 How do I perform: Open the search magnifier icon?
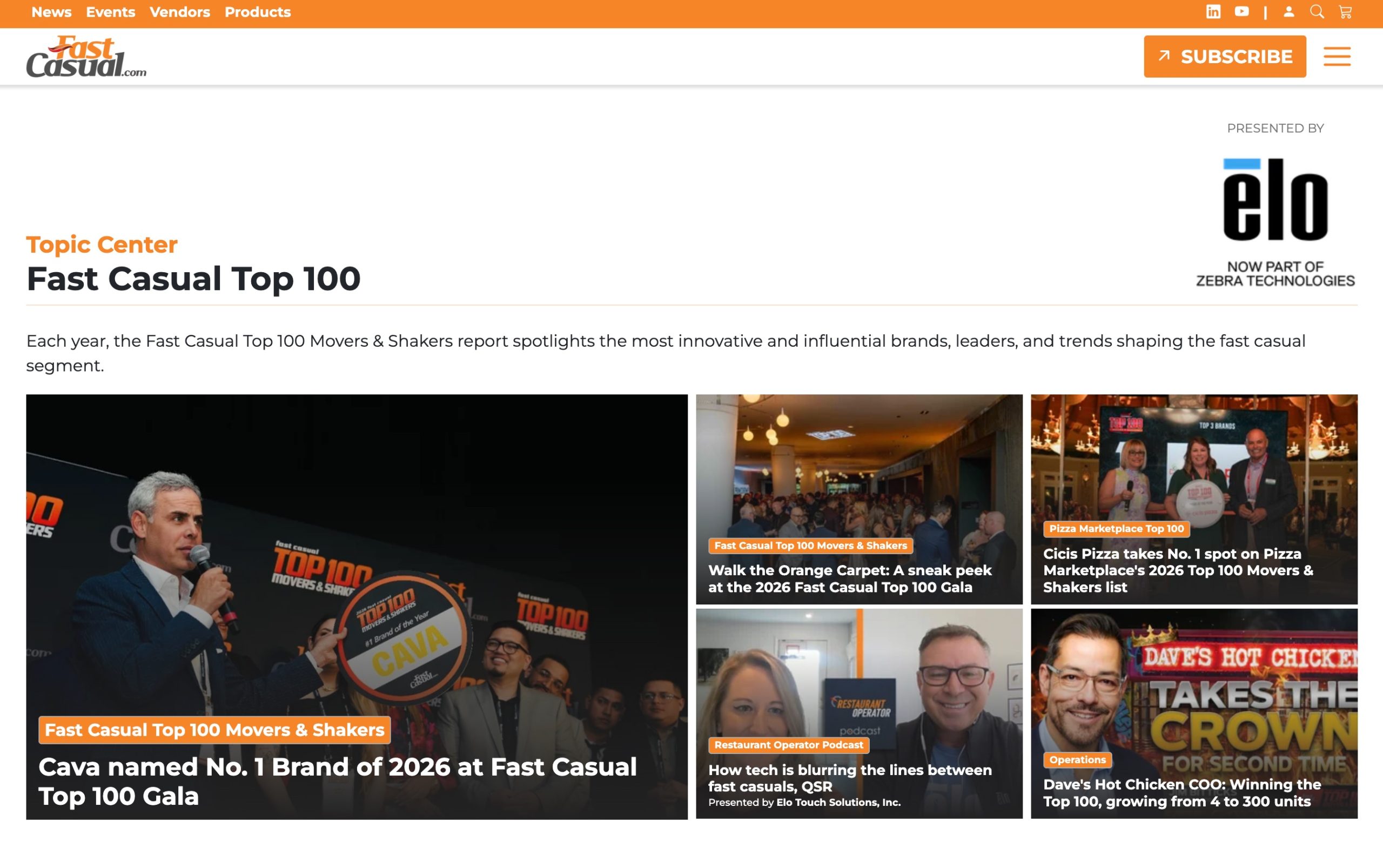coord(1317,12)
